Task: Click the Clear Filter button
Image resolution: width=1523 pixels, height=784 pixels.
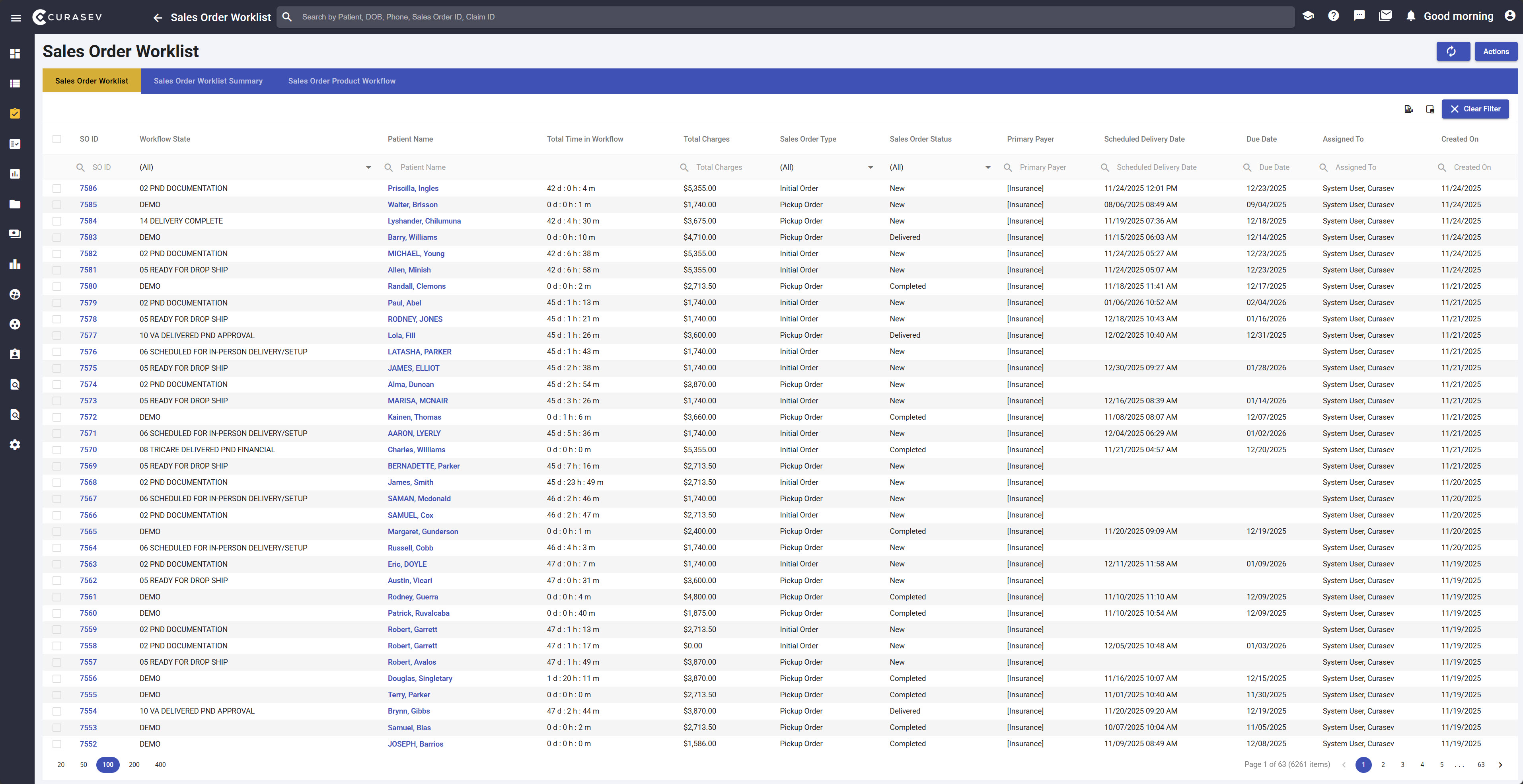Action: click(1474, 109)
